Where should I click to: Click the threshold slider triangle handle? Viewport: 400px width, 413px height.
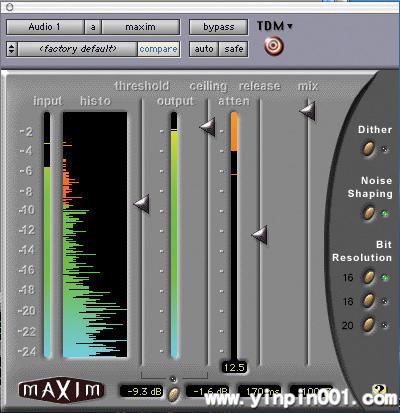click(141, 204)
